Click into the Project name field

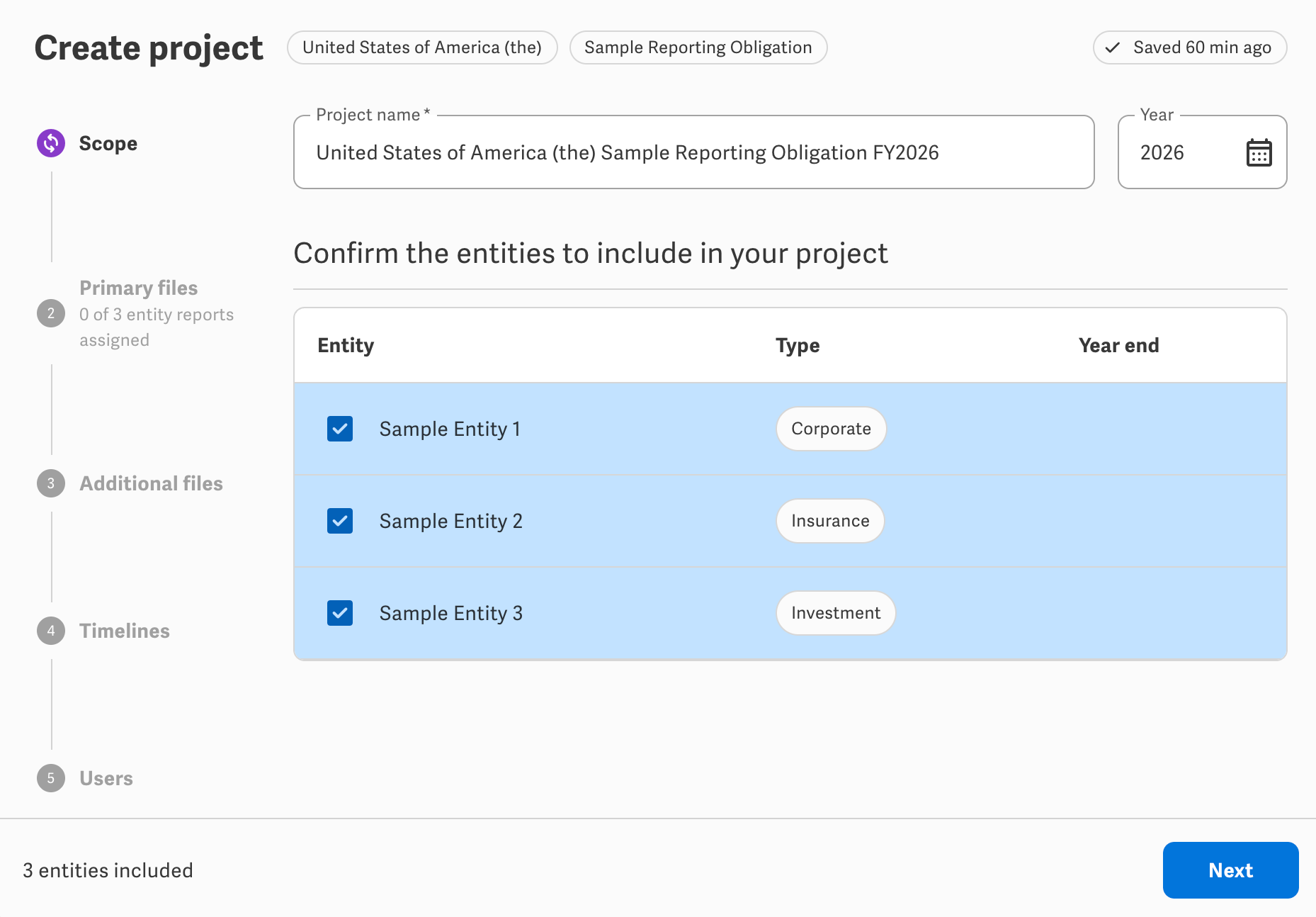tap(694, 152)
